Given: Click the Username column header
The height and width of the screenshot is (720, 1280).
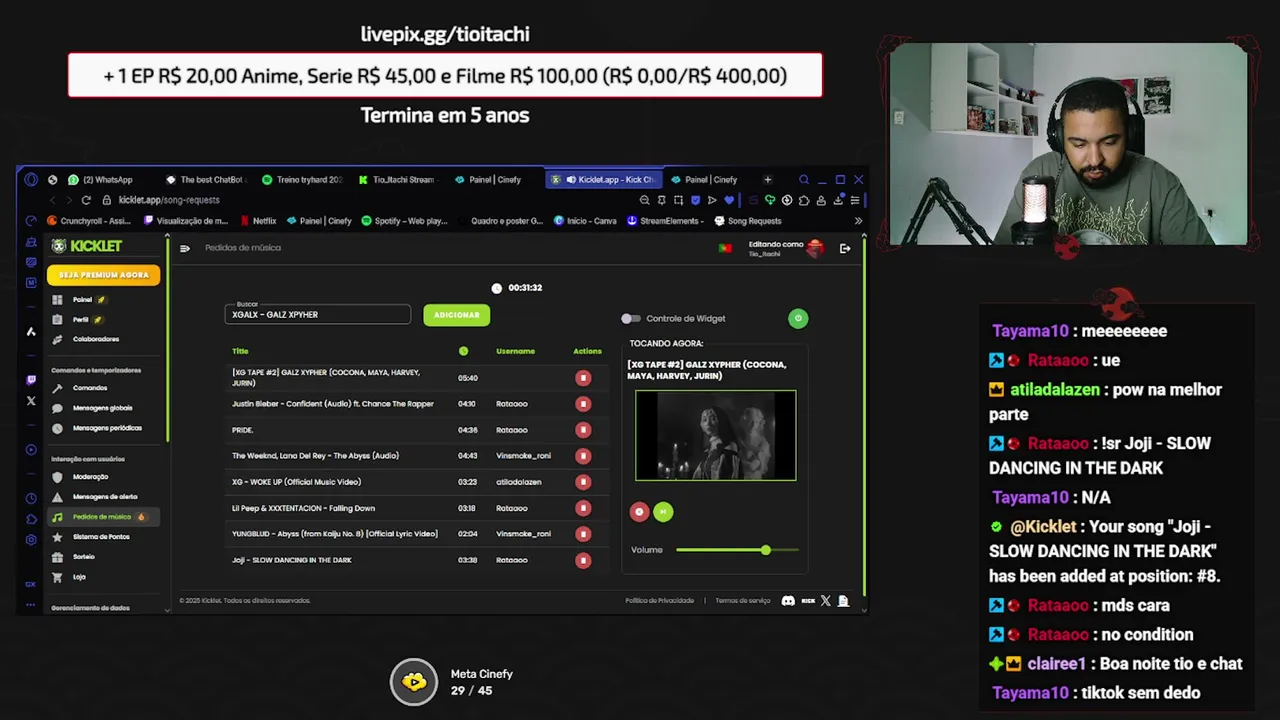Looking at the screenshot, I should [x=515, y=351].
